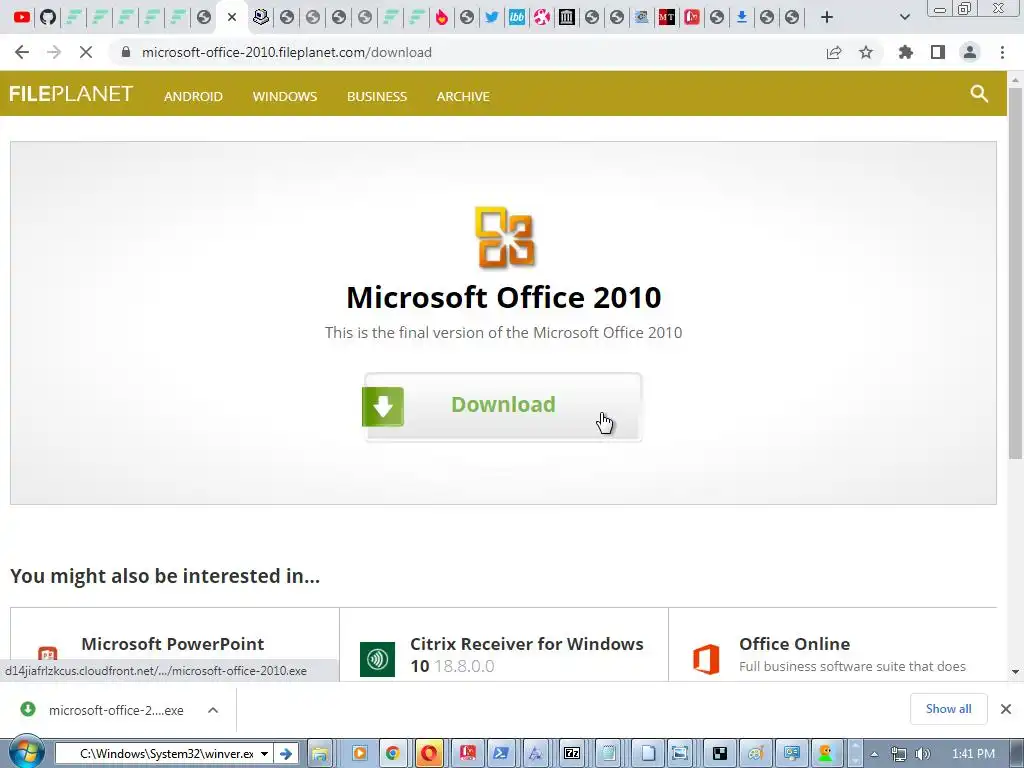Open the Chrome profile avatar

click(970, 52)
